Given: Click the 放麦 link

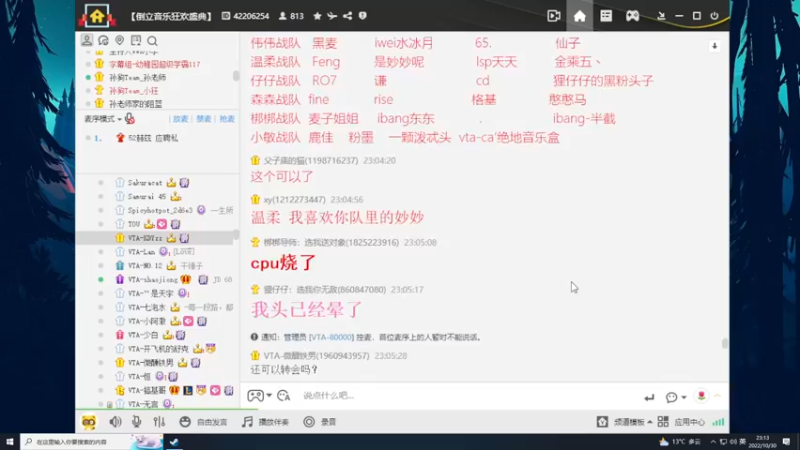Looking at the screenshot, I should tap(180, 119).
